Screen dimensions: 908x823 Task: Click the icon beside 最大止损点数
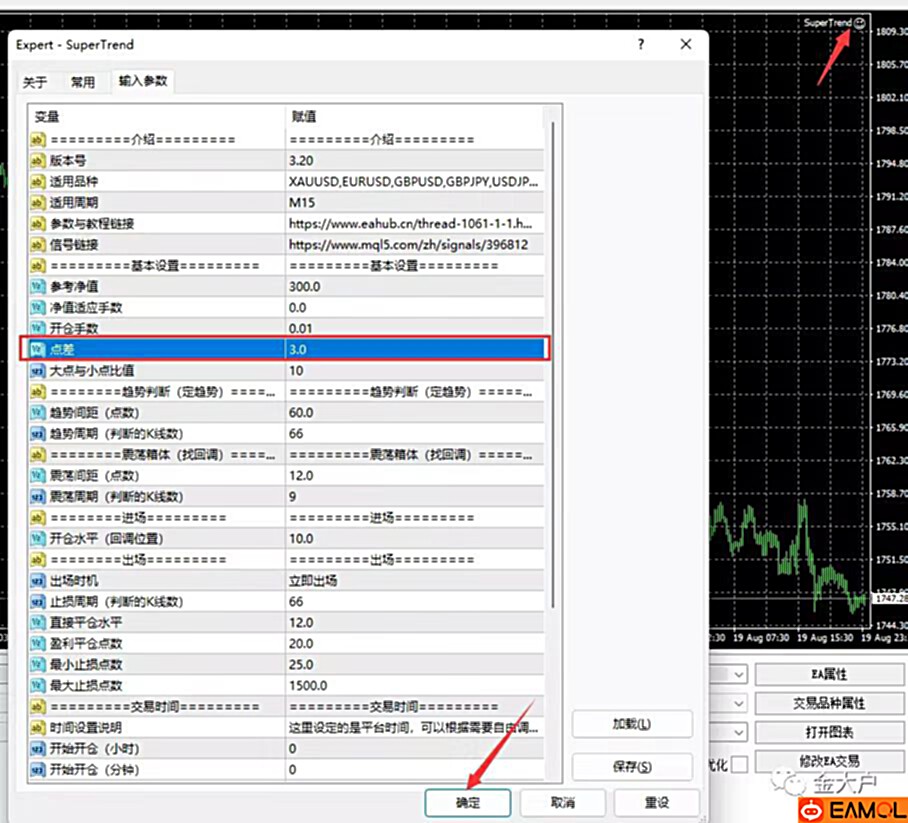(x=39, y=685)
